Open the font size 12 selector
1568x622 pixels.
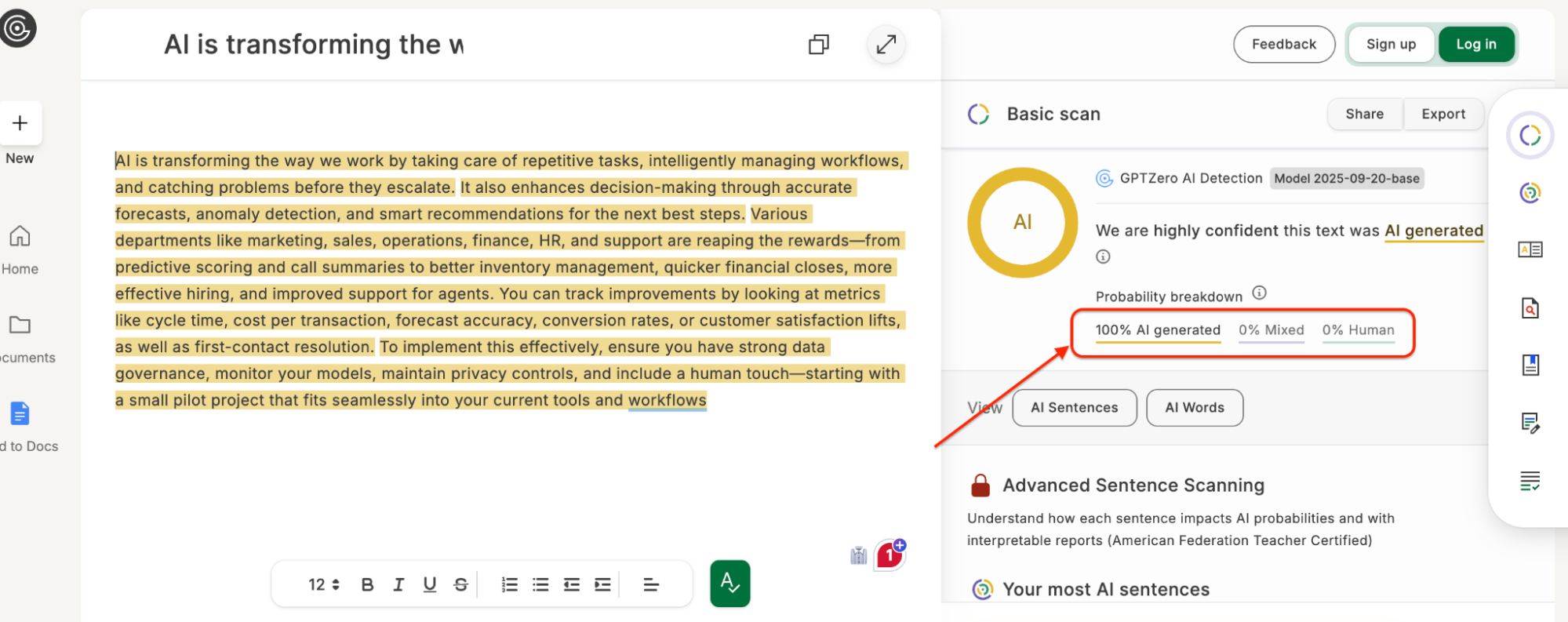tap(323, 584)
